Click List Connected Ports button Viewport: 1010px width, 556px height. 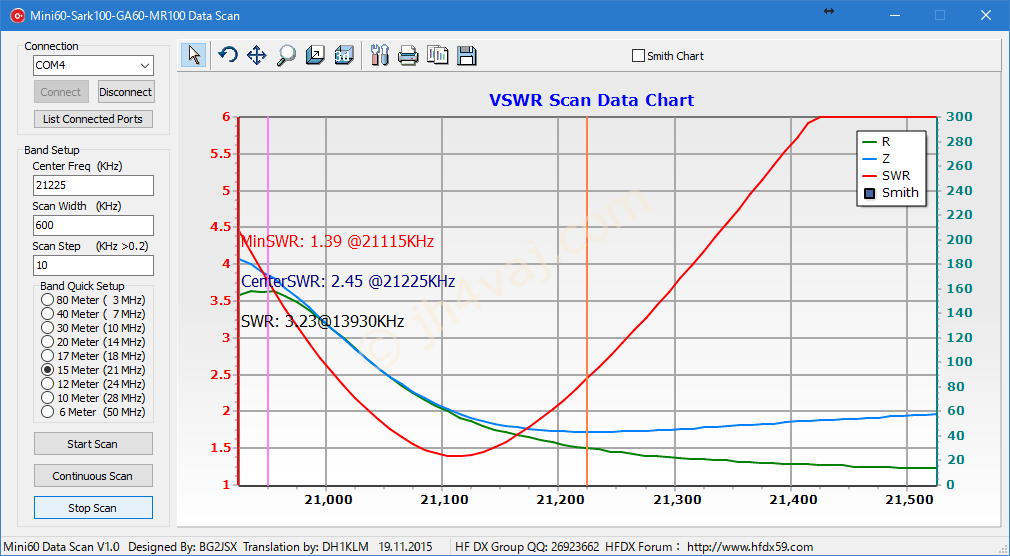[x=93, y=119]
